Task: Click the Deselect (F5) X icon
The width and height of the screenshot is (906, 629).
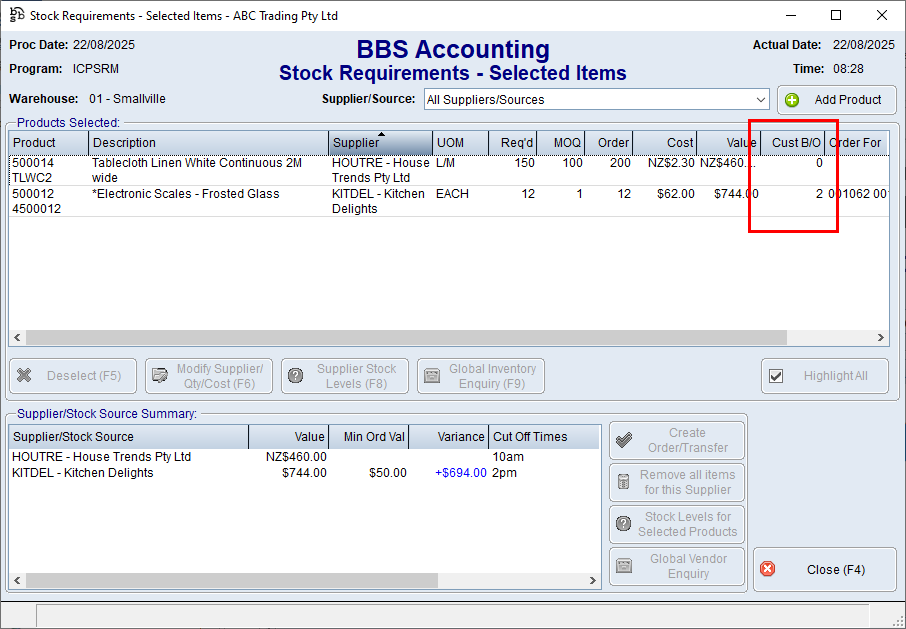Action: 25,376
